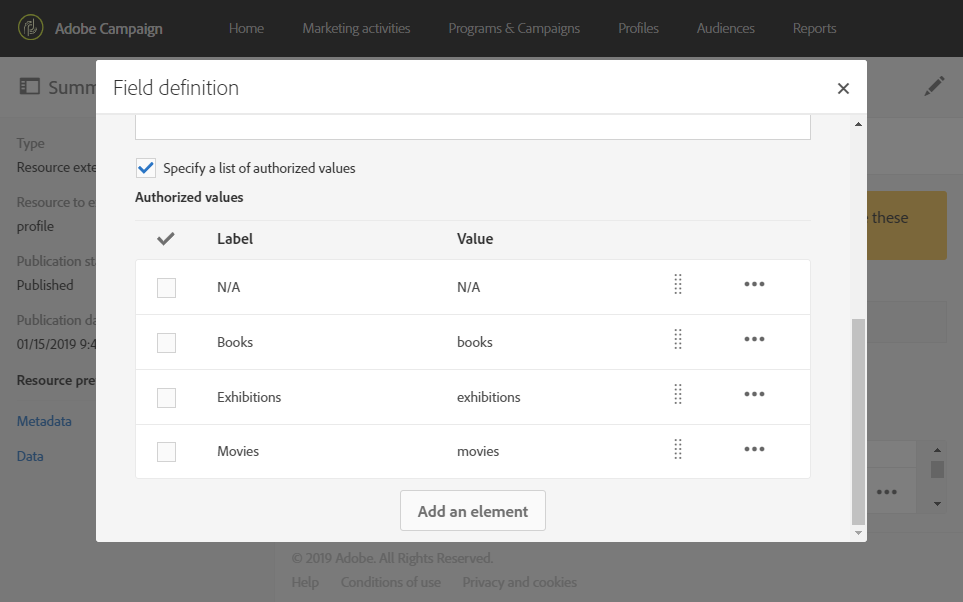The image size is (963, 602).
Task: Click the Adobe Campaign logo icon
Action: point(32,28)
